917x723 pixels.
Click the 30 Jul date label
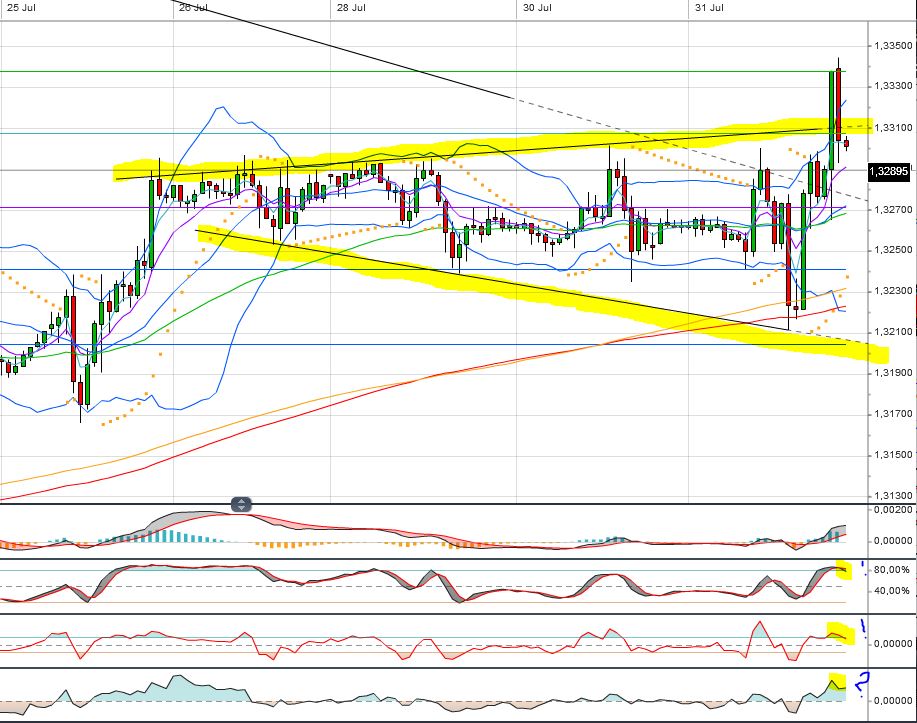[x=537, y=8]
